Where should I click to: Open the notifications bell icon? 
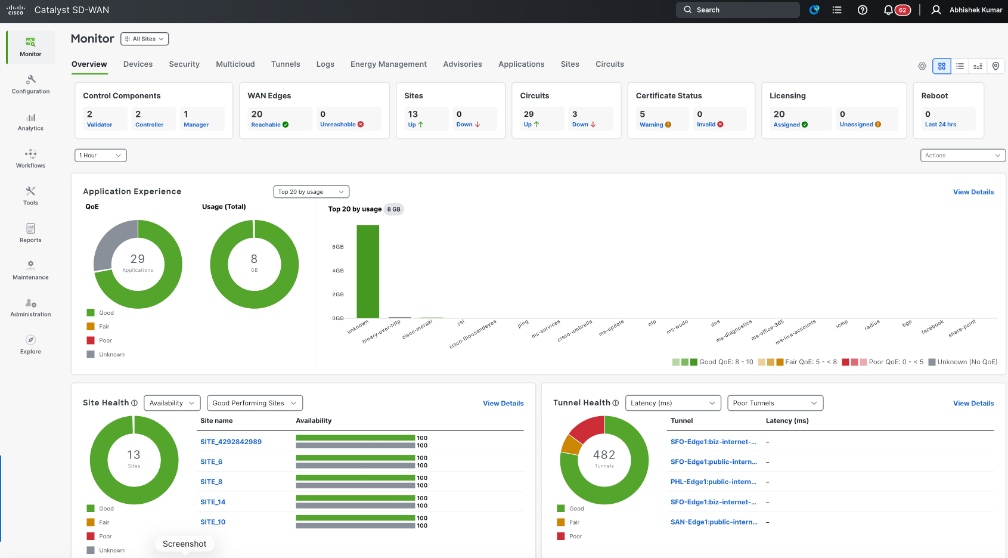pos(888,10)
